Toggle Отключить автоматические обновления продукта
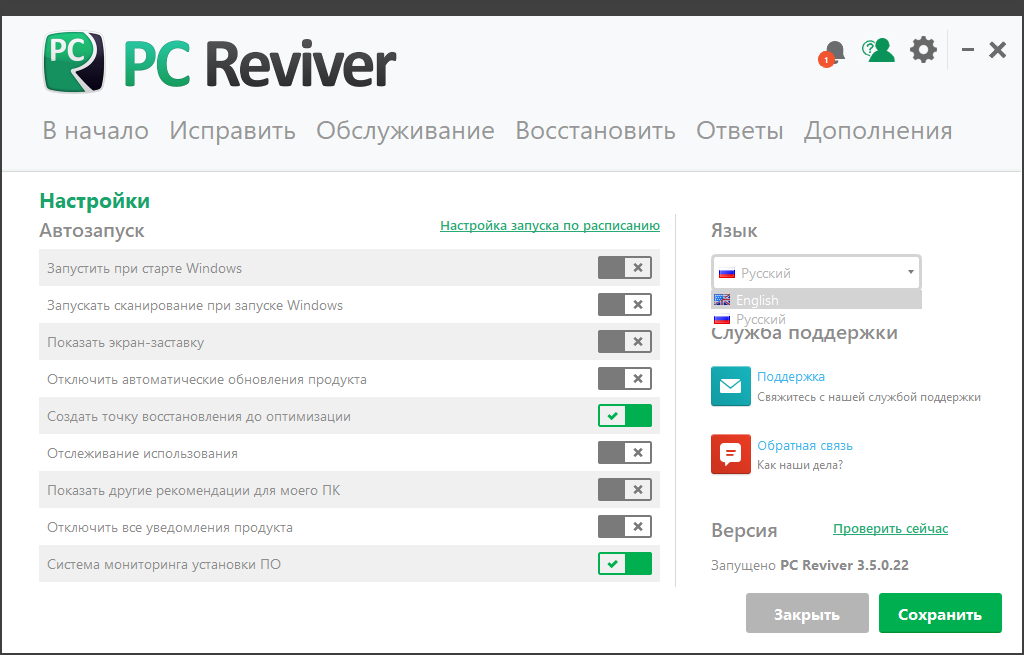1024x655 pixels. [625, 379]
